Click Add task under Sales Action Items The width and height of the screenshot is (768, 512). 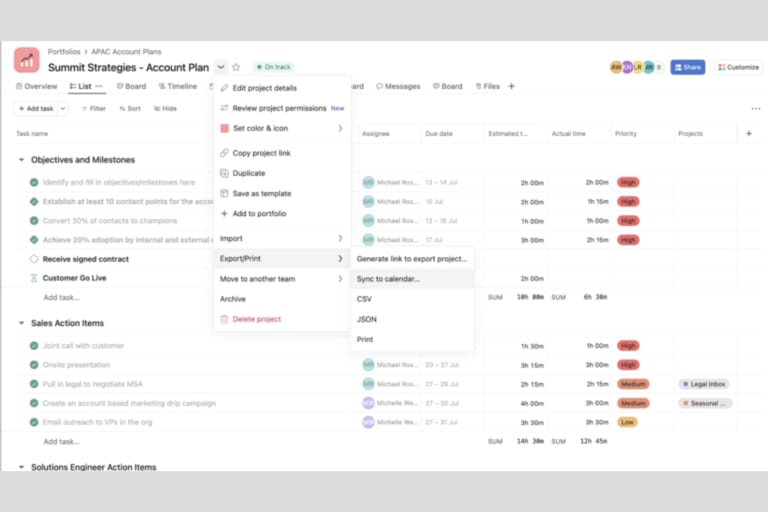[61, 441]
